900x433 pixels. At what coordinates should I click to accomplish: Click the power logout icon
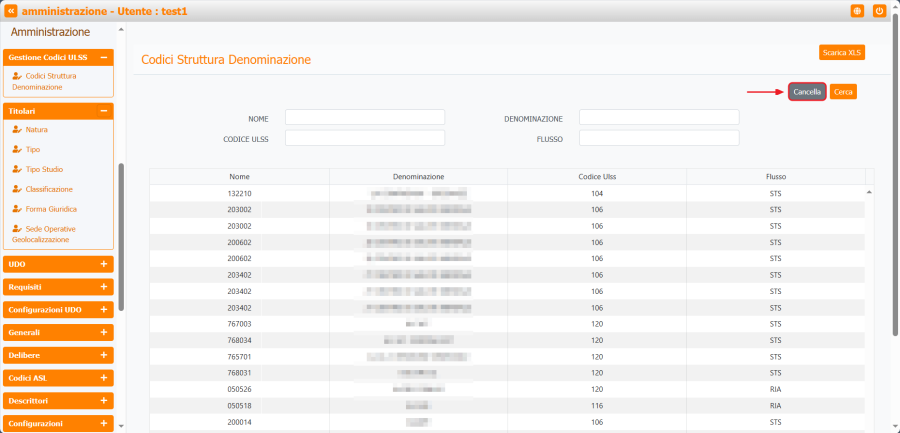tap(880, 11)
